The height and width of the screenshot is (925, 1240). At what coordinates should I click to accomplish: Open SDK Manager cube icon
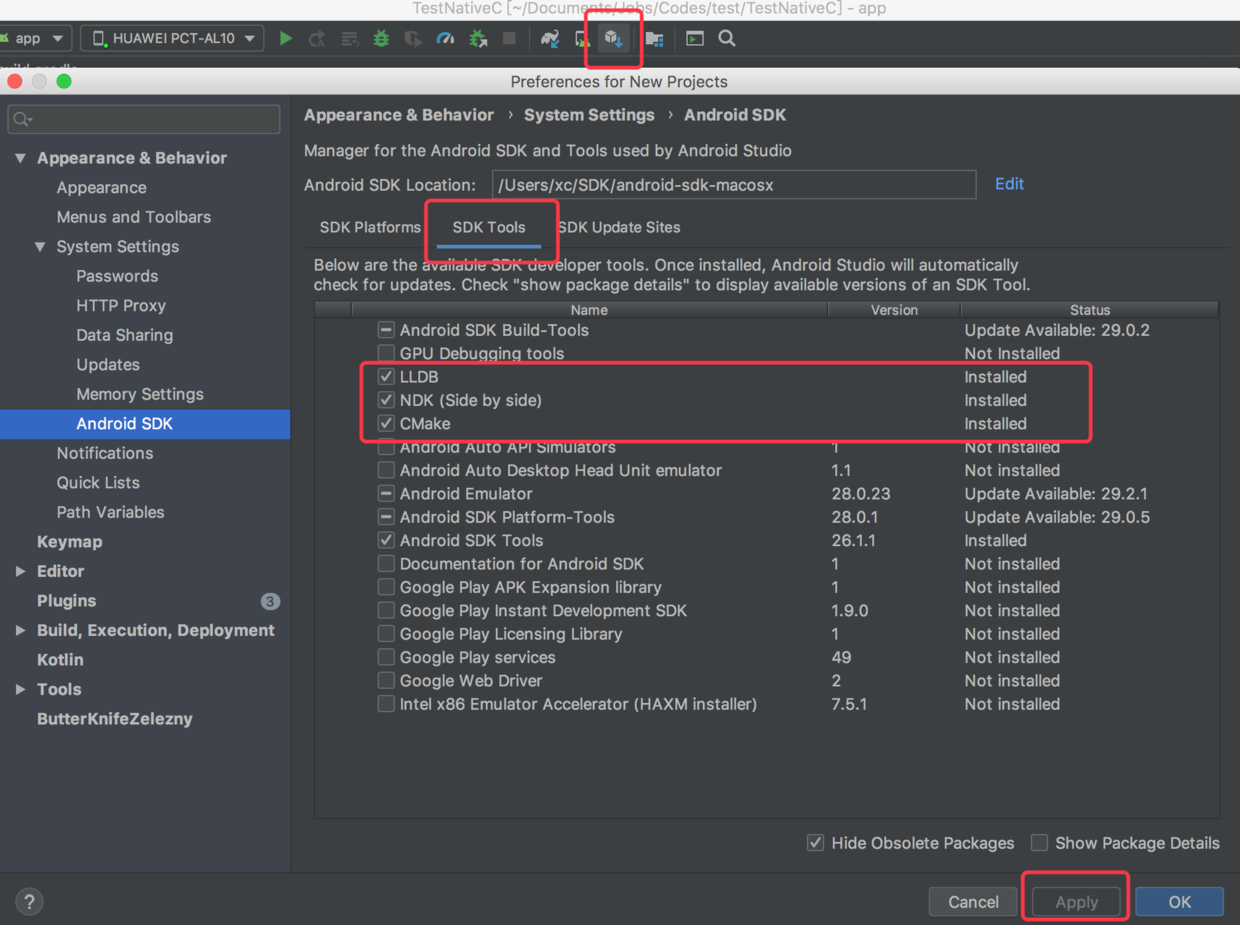click(613, 39)
